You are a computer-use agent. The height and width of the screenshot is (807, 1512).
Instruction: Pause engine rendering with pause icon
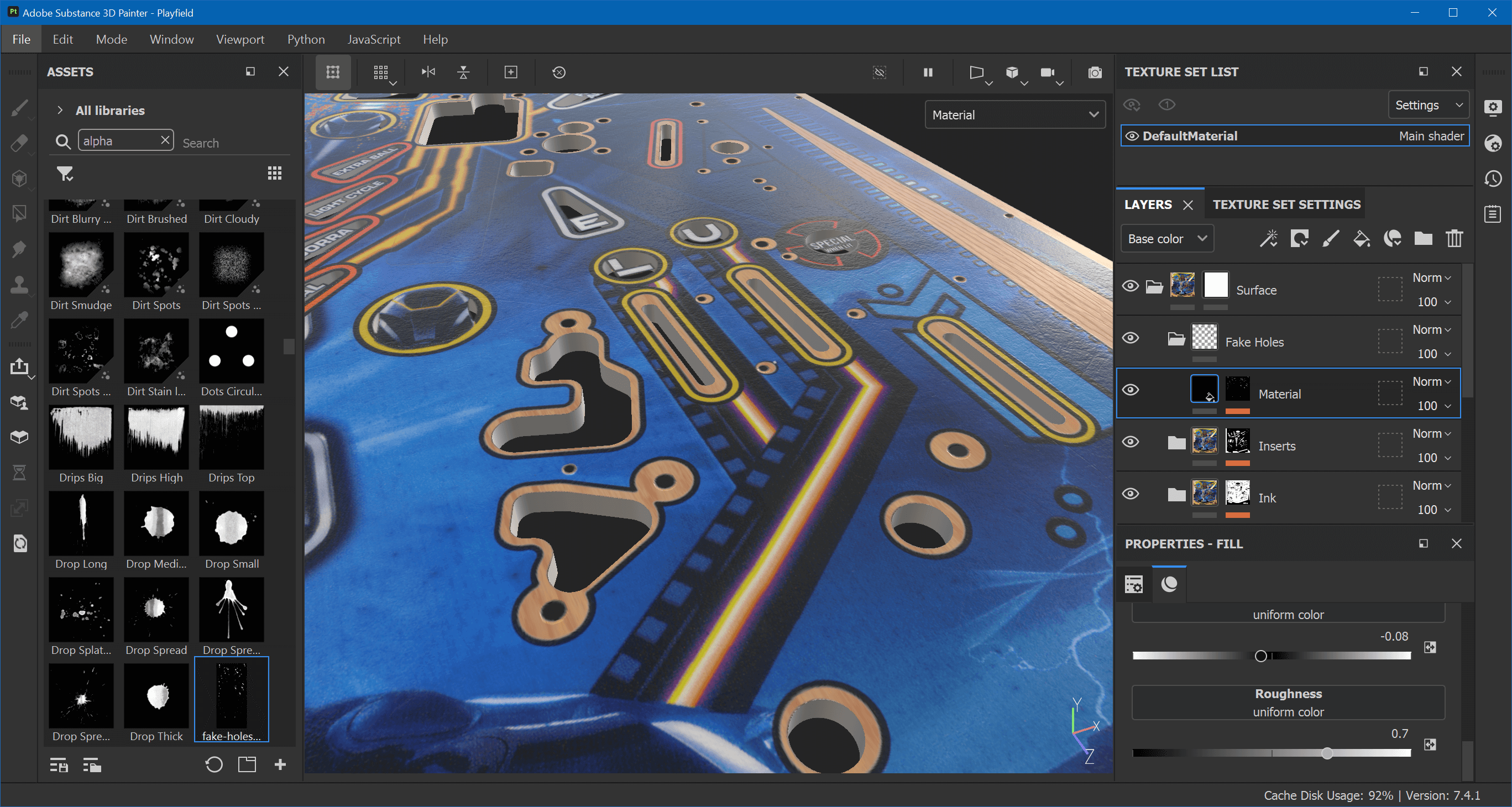(928, 72)
